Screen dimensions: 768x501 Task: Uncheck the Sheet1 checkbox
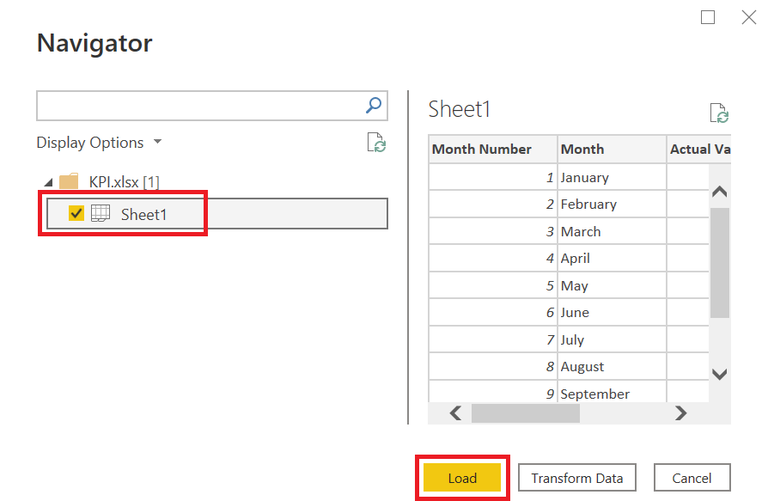(x=76, y=214)
